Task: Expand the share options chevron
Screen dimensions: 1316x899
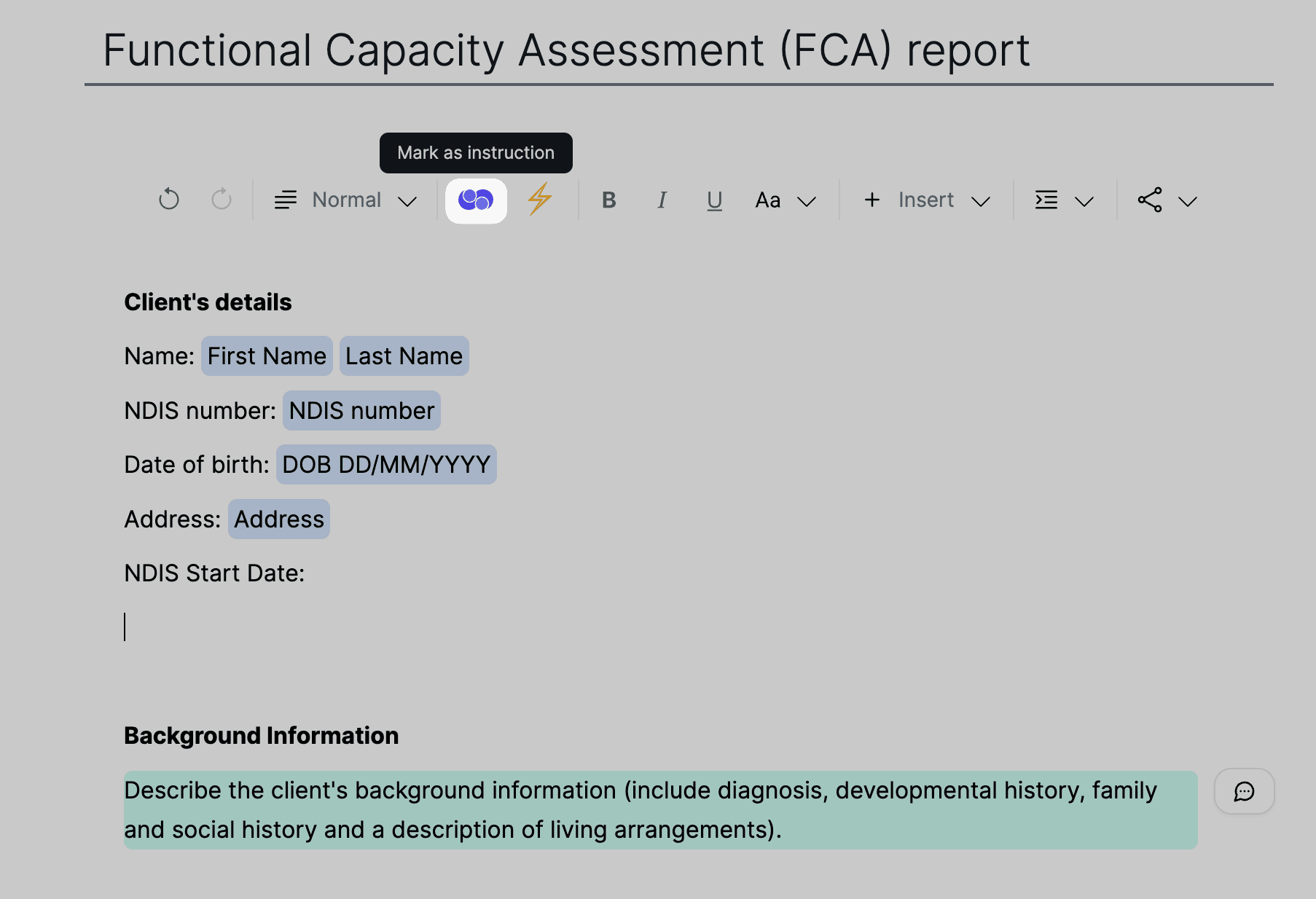Action: (x=1188, y=201)
